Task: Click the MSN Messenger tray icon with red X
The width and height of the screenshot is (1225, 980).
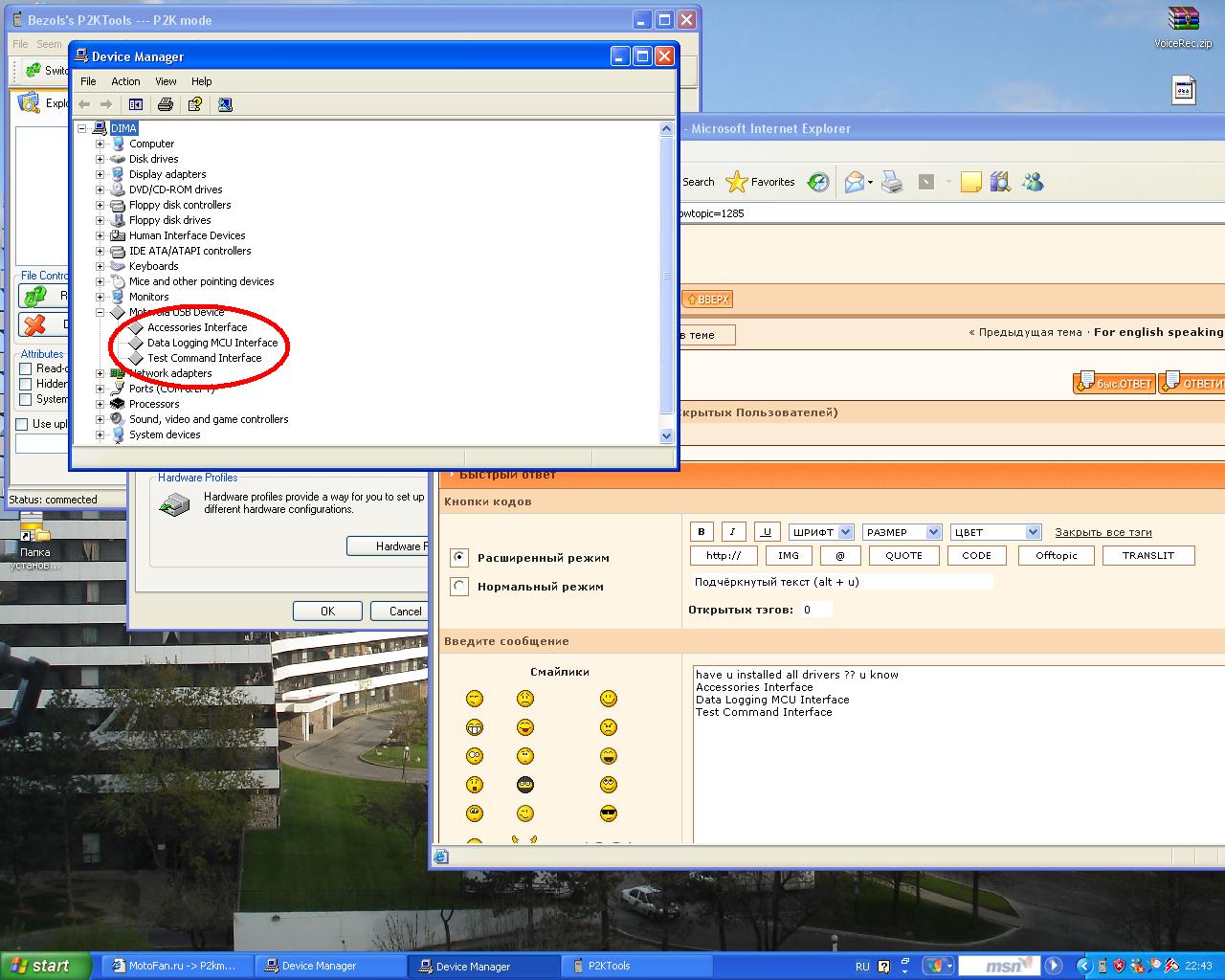Action: [x=1137, y=966]
